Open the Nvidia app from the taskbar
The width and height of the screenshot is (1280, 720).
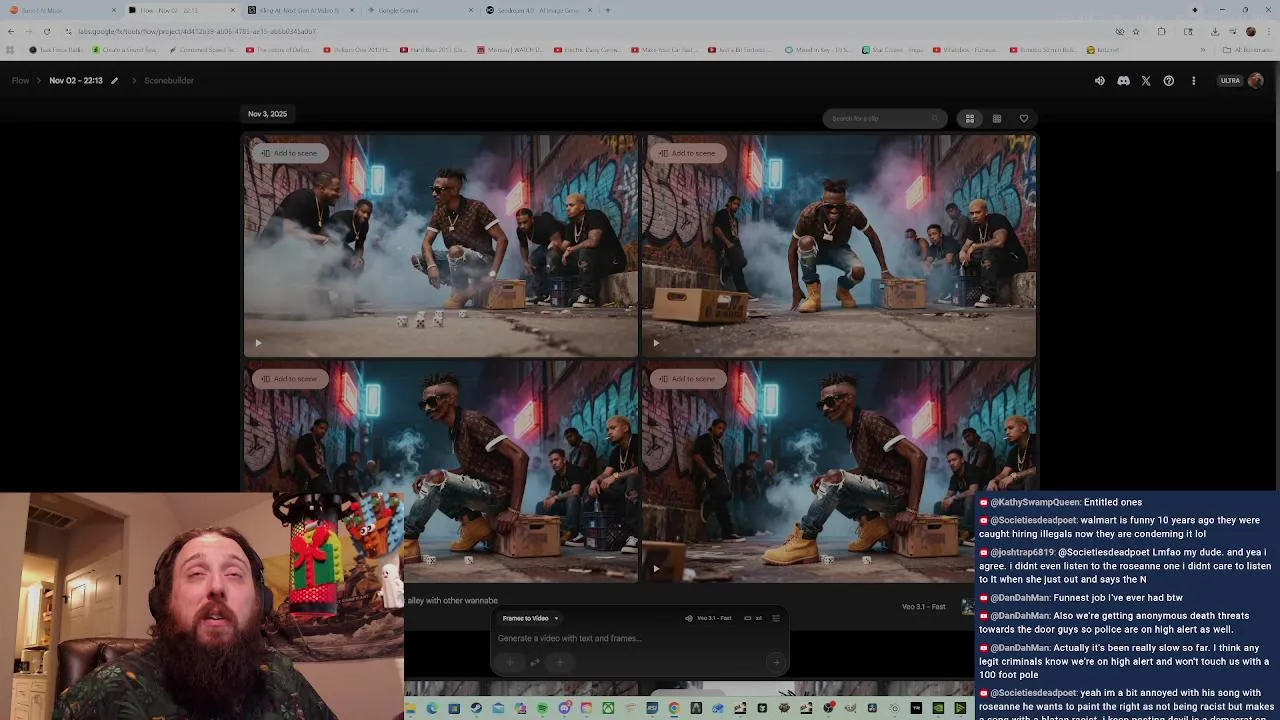point(938,708)
